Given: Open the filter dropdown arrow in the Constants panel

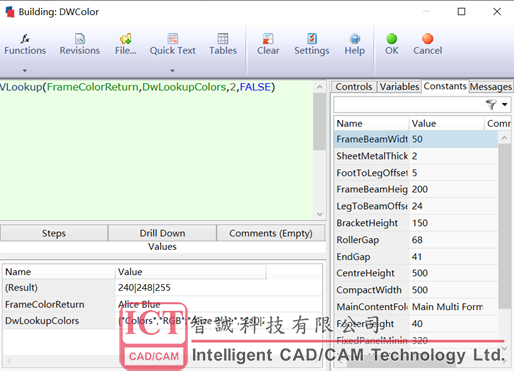Looking at the screenshot, I should pos(505,105).
